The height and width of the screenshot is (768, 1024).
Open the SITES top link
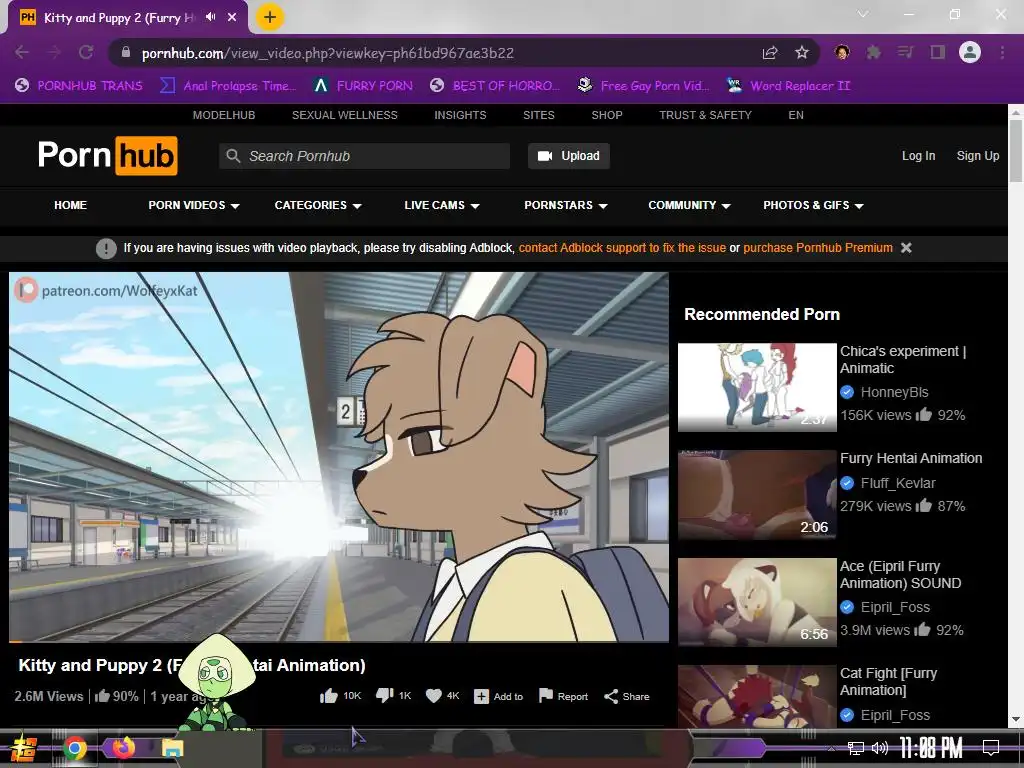coord(539,115)
